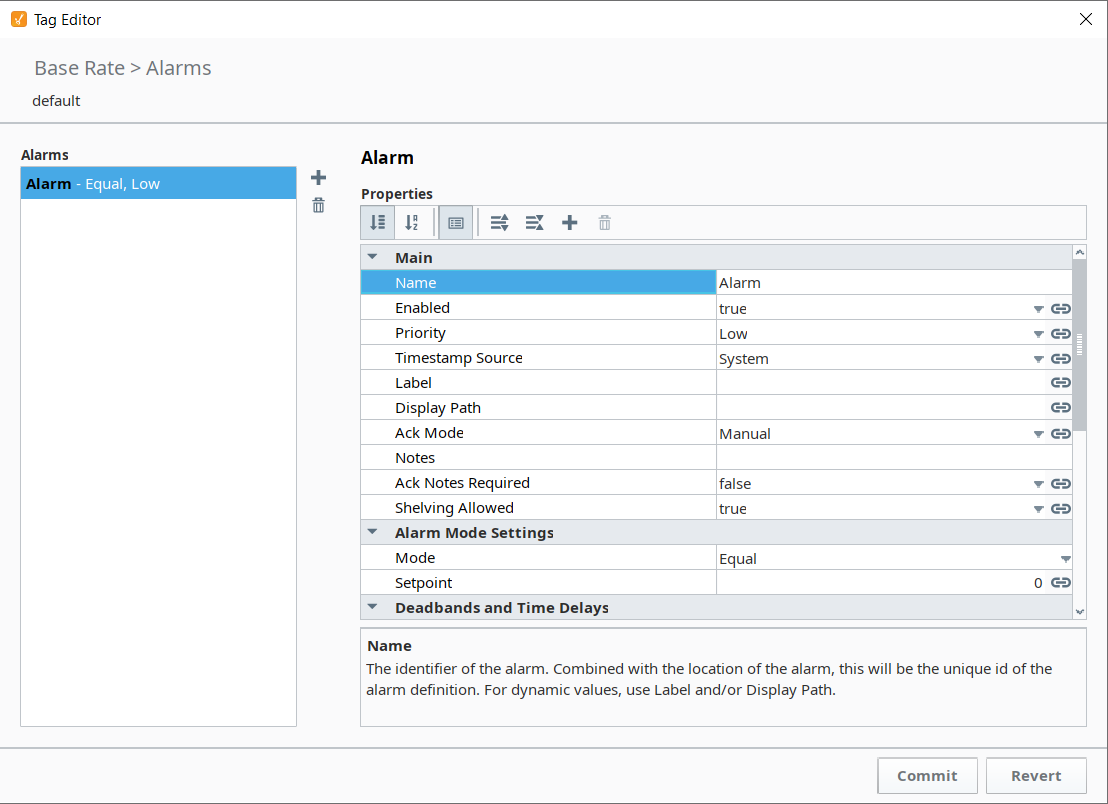Expand the Deadbands and Time Delays section
Image resolution: width=1108 pixels, height=804 pixels.
[372, 607]
